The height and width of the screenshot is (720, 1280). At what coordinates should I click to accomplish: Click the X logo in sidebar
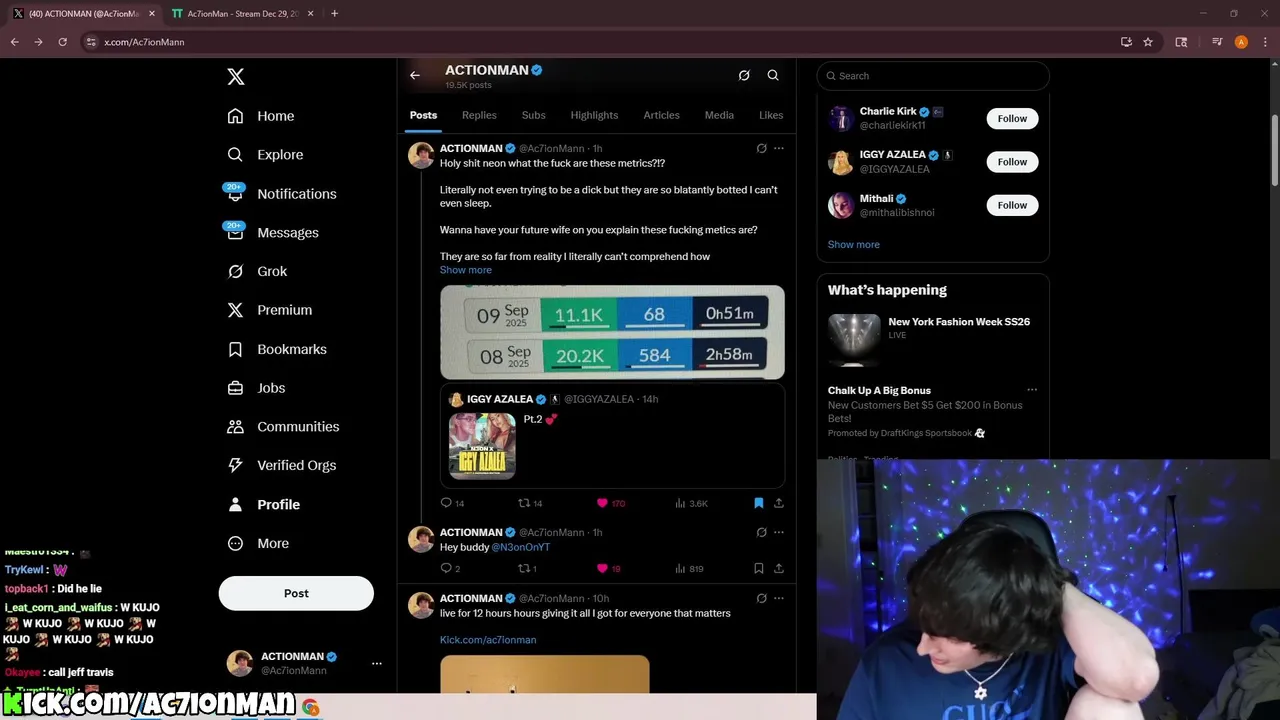tap(235, 77)
